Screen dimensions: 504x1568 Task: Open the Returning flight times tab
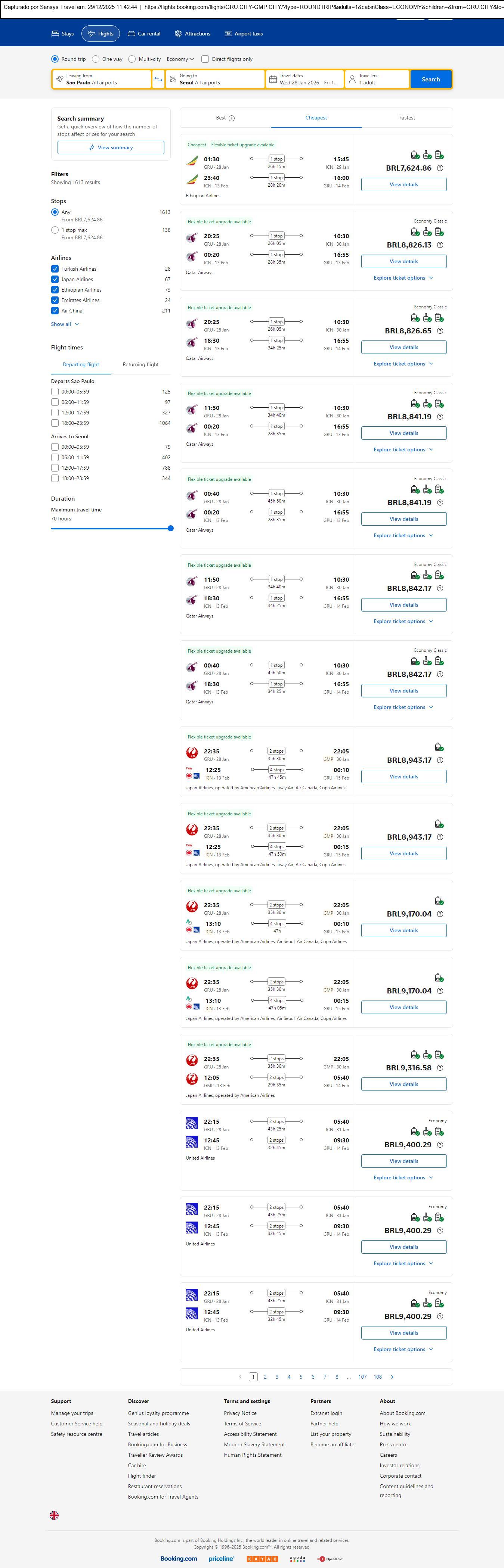[x=140, y=365]
